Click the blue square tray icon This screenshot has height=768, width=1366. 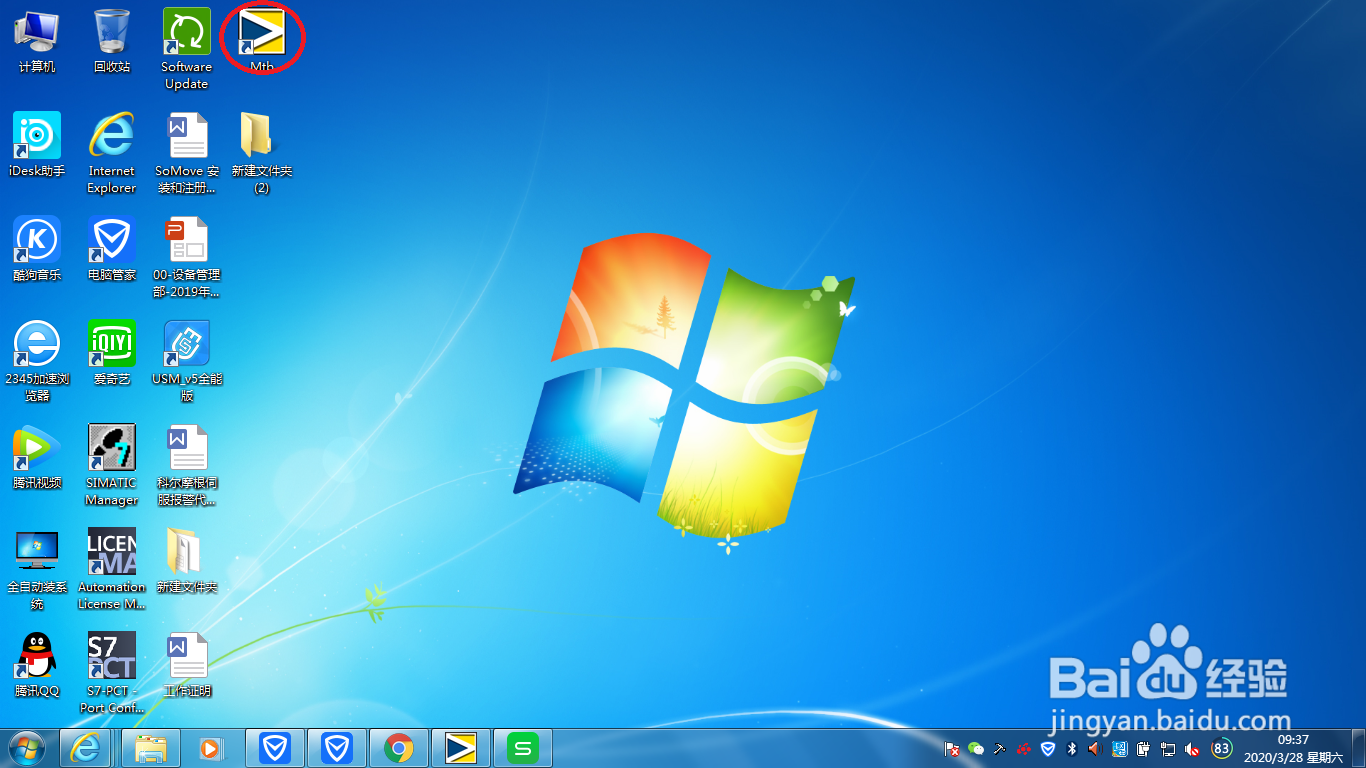click(x=1120, y=748)
